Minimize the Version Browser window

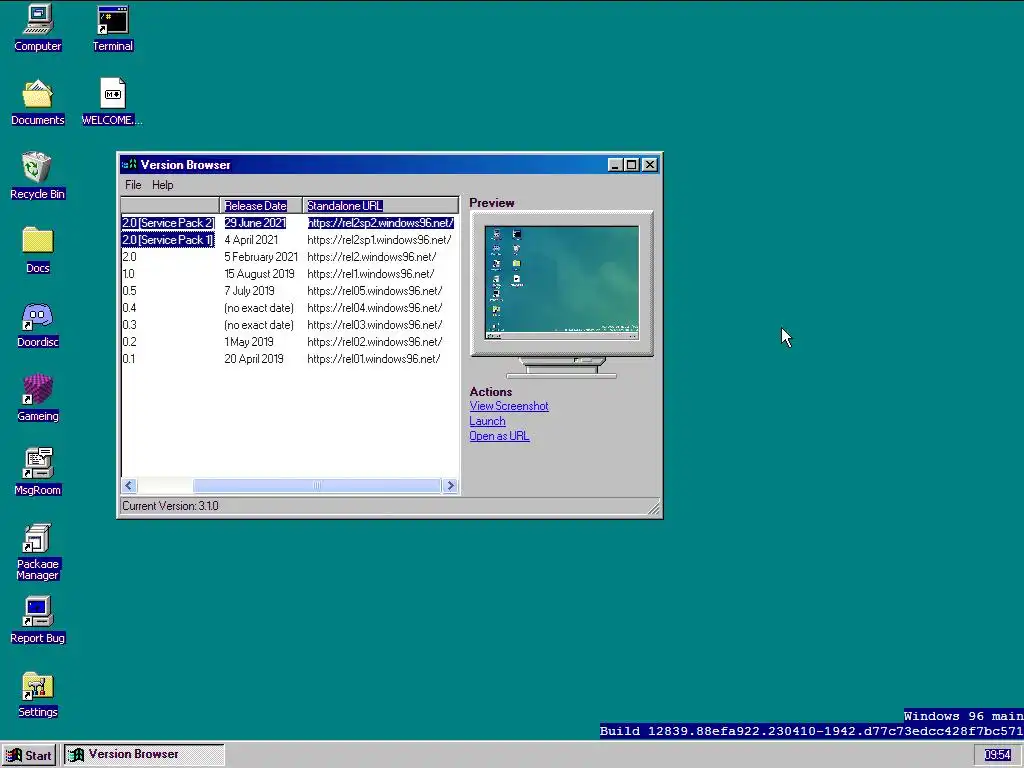[615, 165]
